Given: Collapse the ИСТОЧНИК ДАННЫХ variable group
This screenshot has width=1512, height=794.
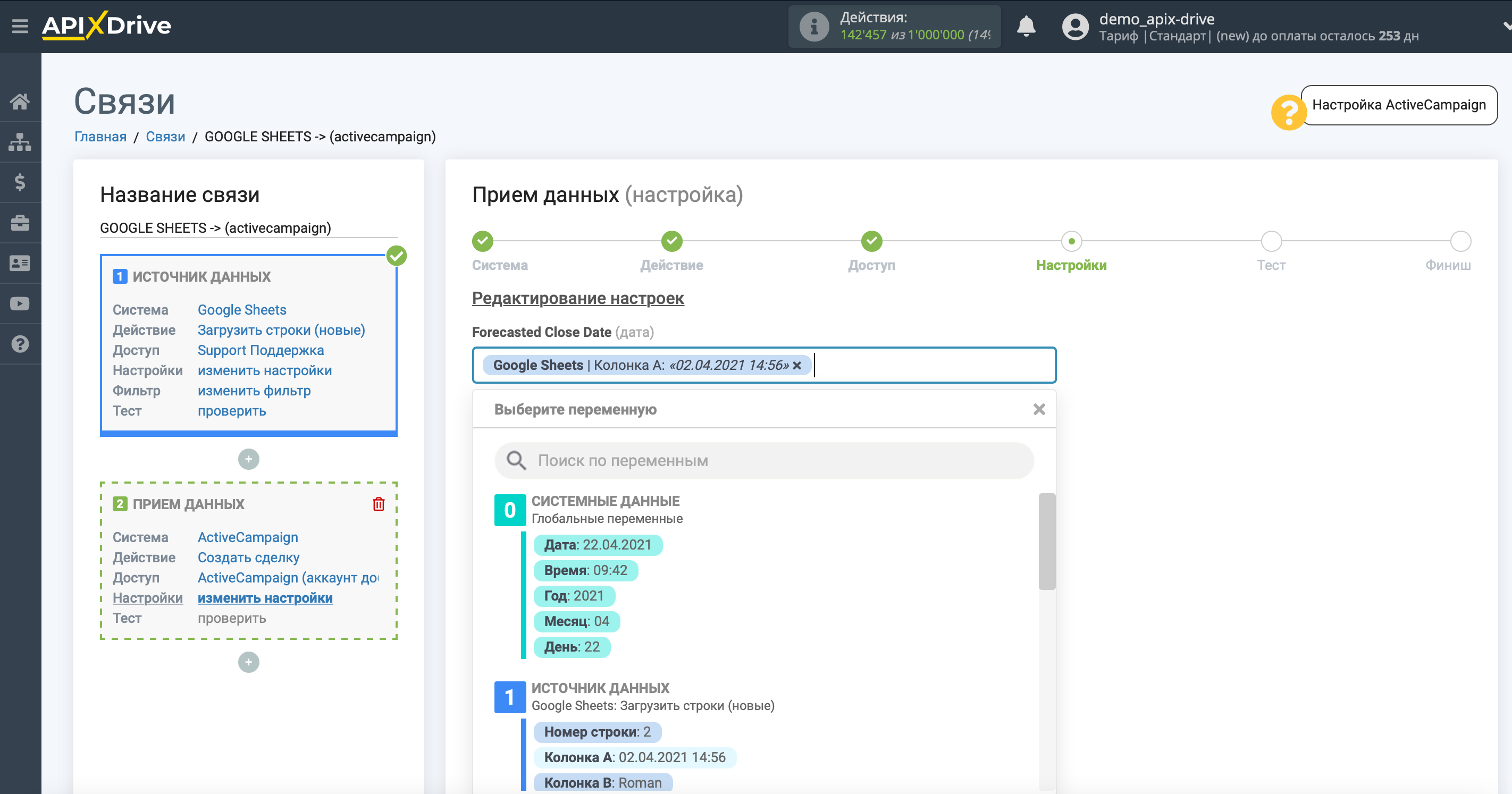Looking at the screenshot, I should click(x=509, y=697).
